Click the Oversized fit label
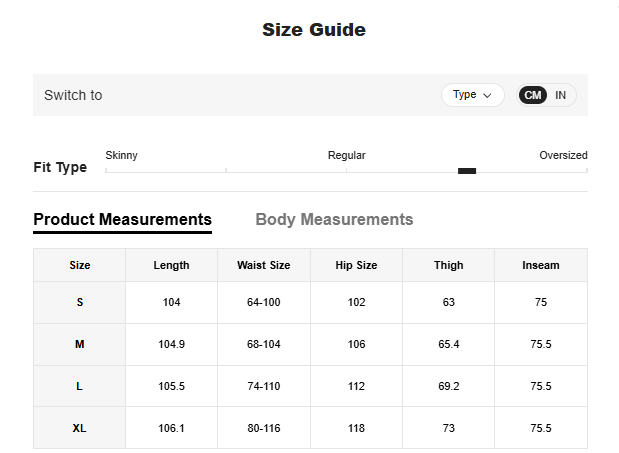This screenshot has height=453, width=619. [563, 155]
